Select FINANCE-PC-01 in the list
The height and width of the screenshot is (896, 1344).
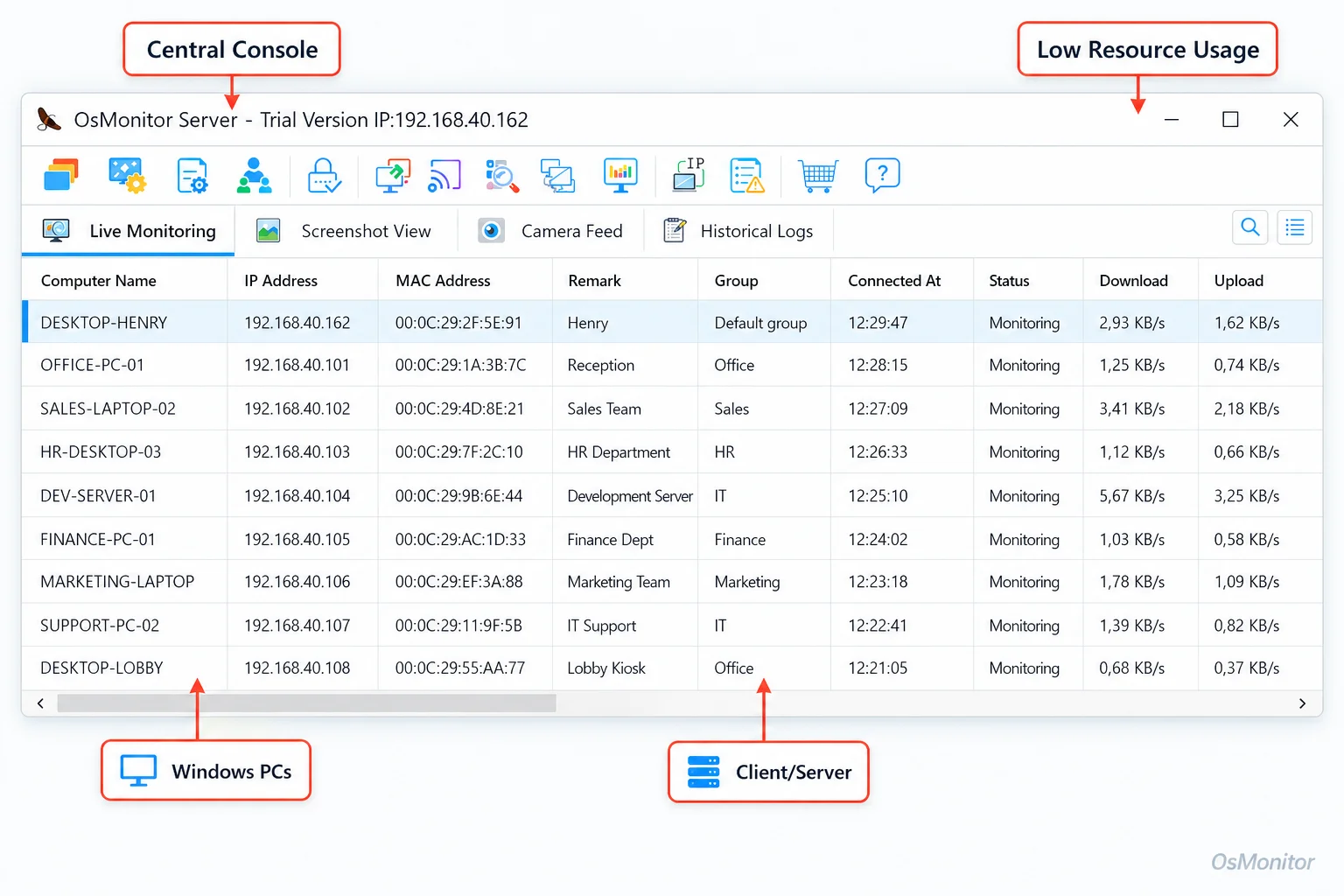98,540
